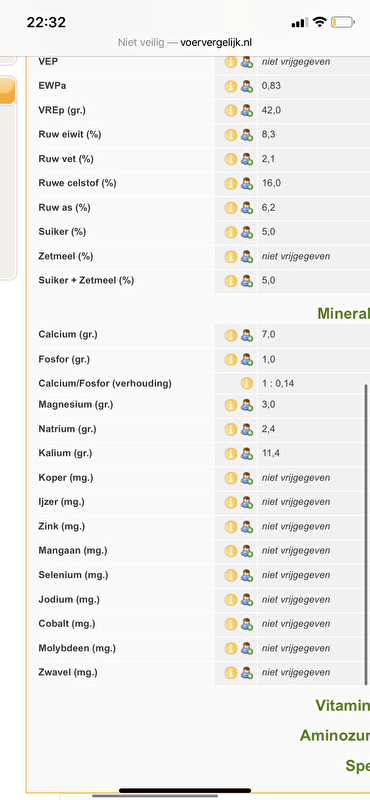
Task: Select the orange tab in the left sidebar
Action: tap(8, 90)
